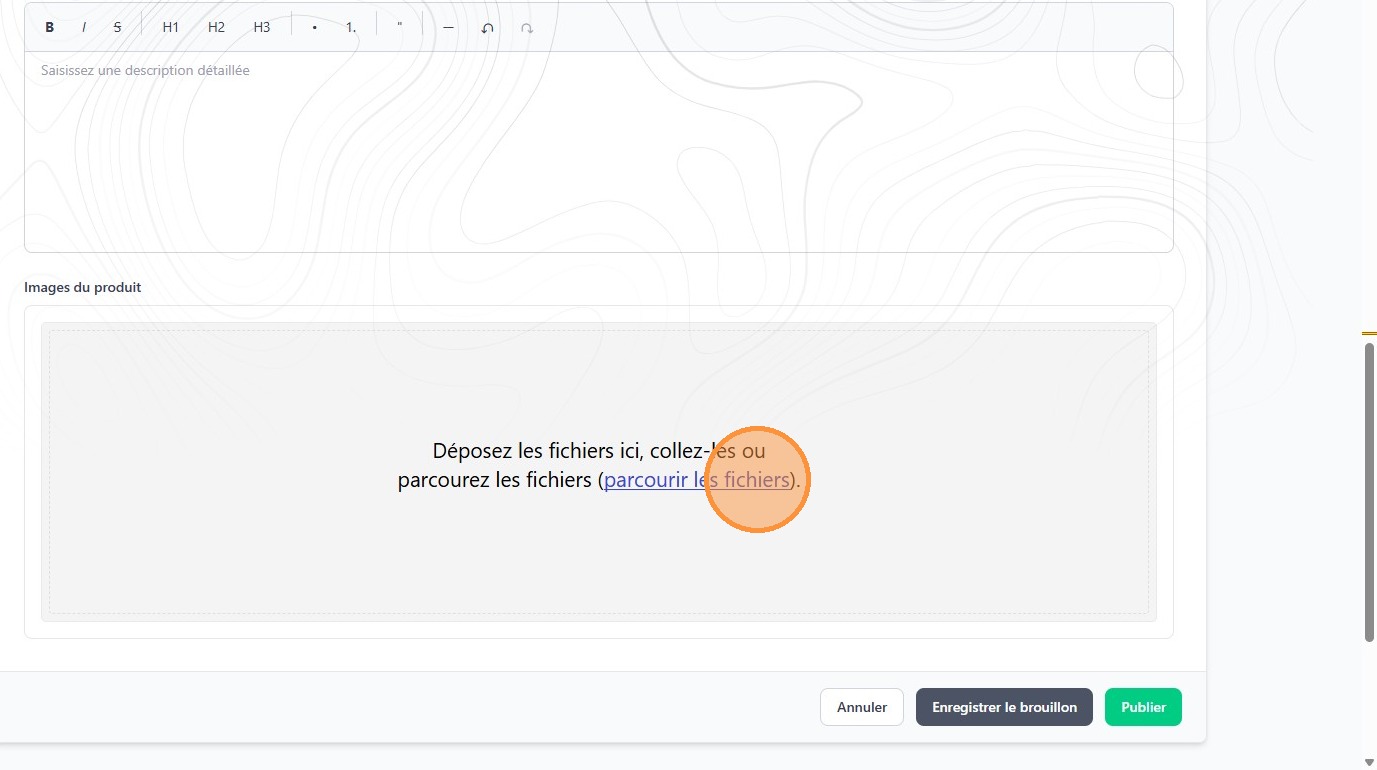This screenshot has height=770, width=1377.
Task: Redo the last edit
Action: 527,27
